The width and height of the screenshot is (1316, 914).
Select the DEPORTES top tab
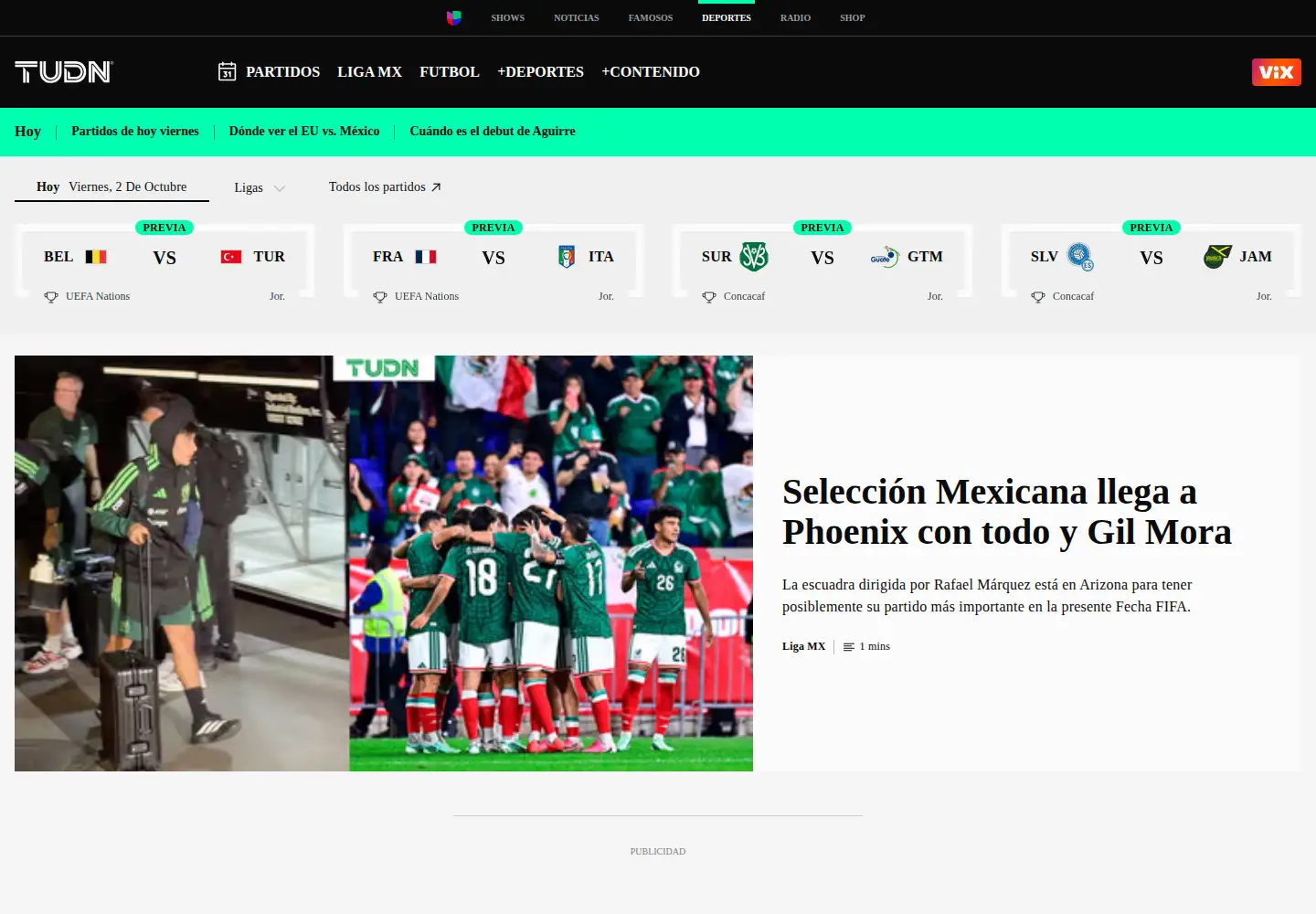[x=727, y=17]
